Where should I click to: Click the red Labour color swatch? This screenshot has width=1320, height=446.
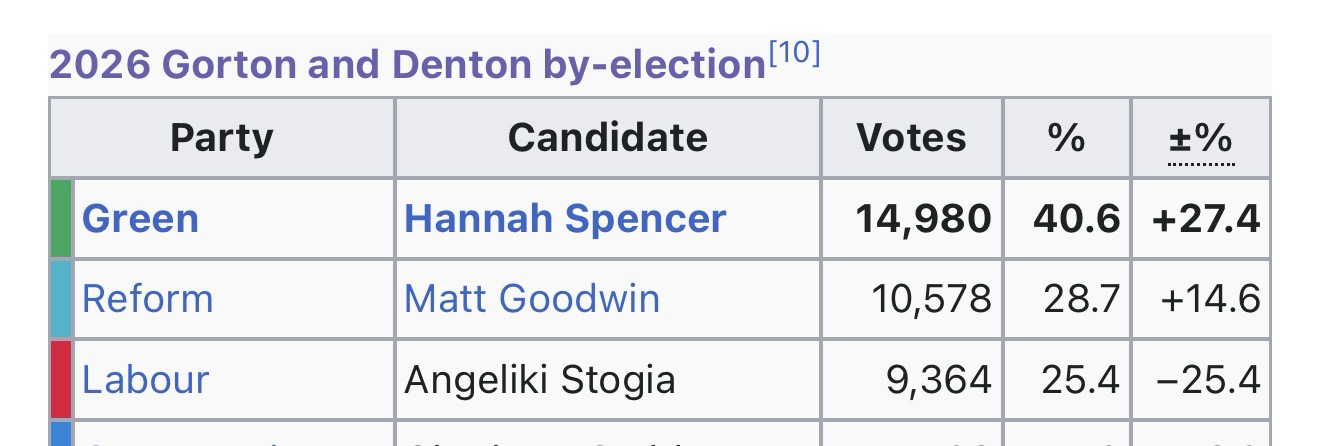pyautogui.click(x=61, y=380)
